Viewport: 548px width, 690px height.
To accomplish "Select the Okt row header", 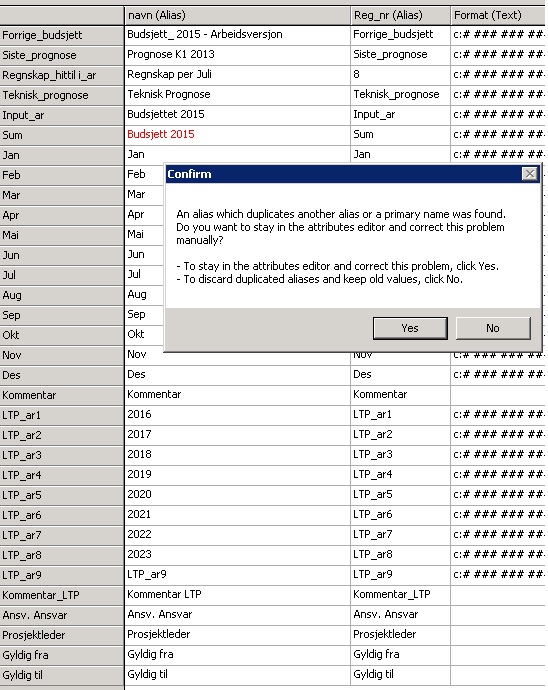I will coord(62,335).
